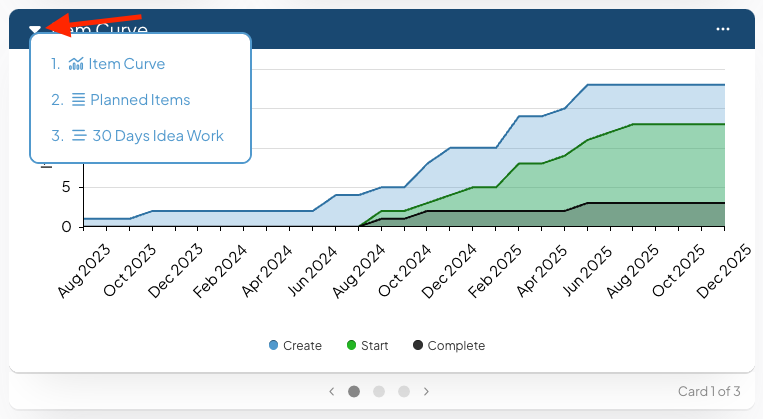
Task: Toggle the Complete series in legend
Action: coord(449,346)
